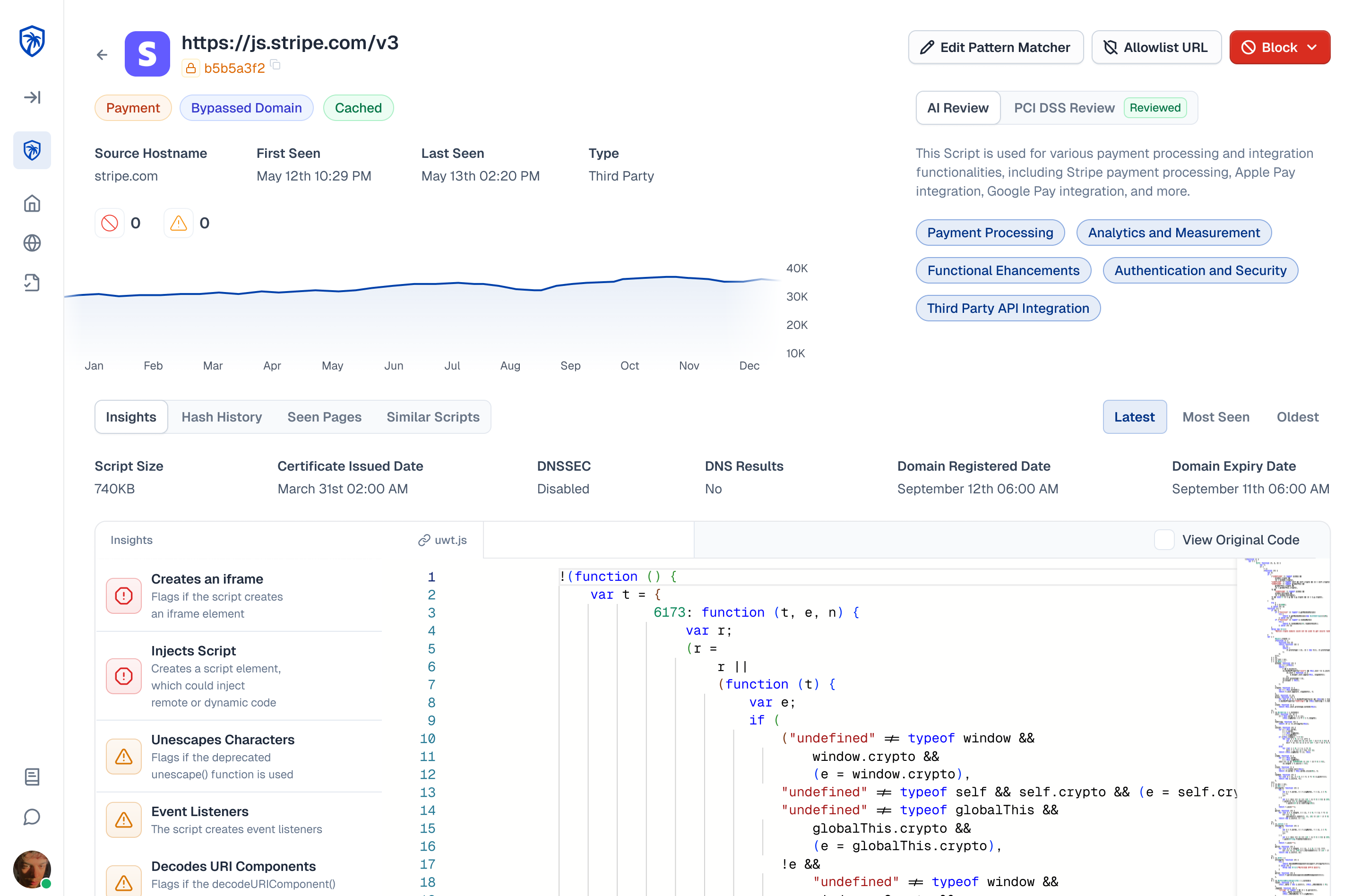Click the Unescapes Characters insight title
The image size is (1361, 896).
[x=223, y=739]
